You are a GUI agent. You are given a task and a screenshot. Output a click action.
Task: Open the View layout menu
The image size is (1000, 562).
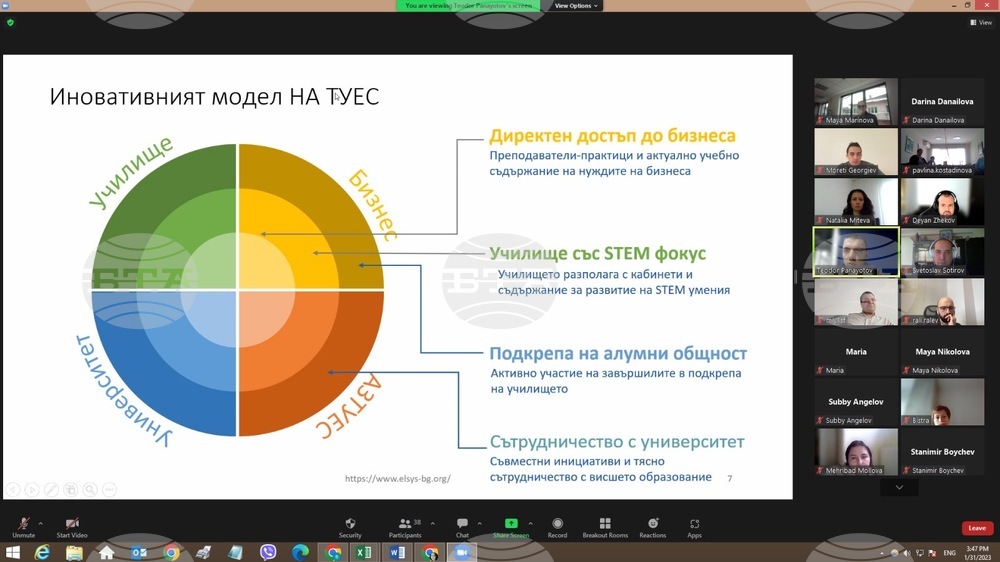coord(981,22)
